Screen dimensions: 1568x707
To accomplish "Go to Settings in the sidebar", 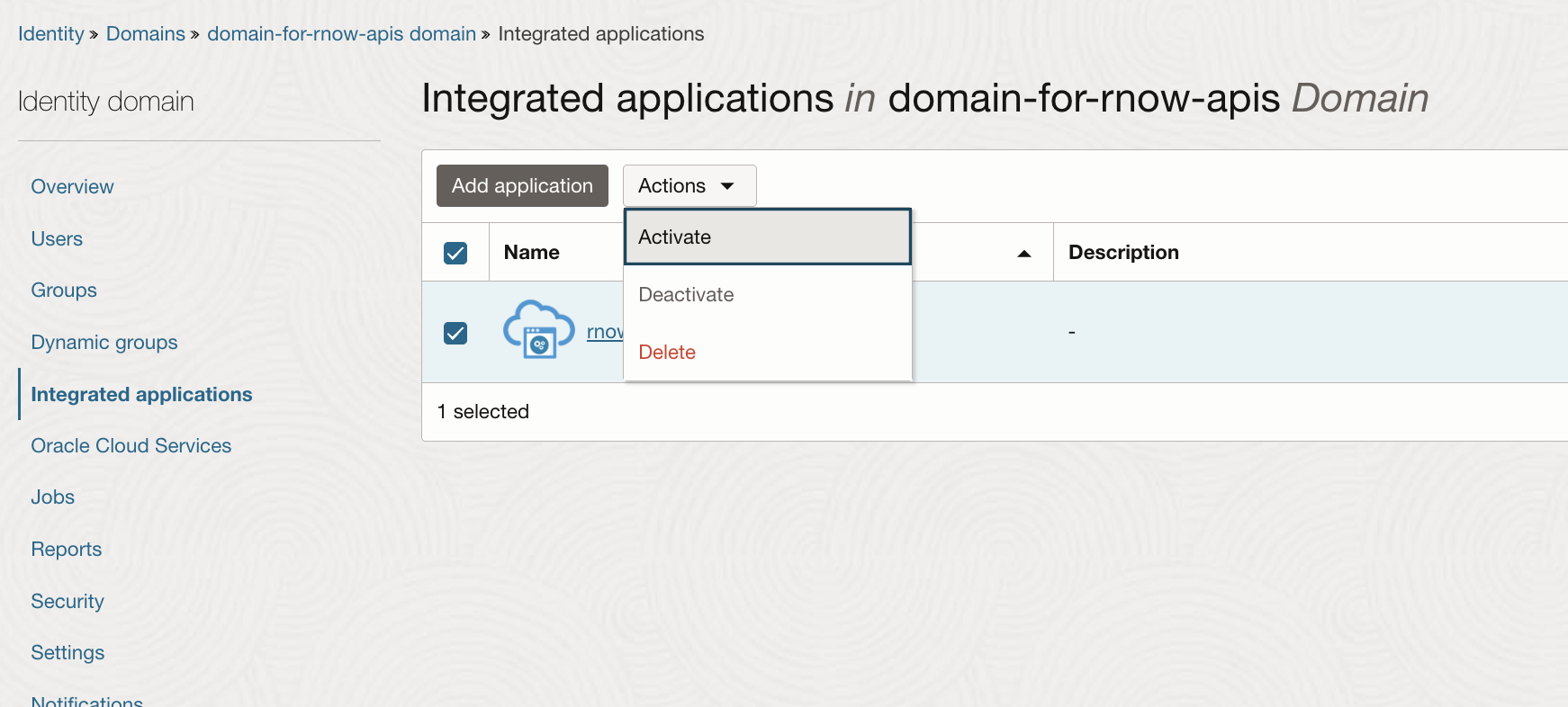I will tap(68, 653).
